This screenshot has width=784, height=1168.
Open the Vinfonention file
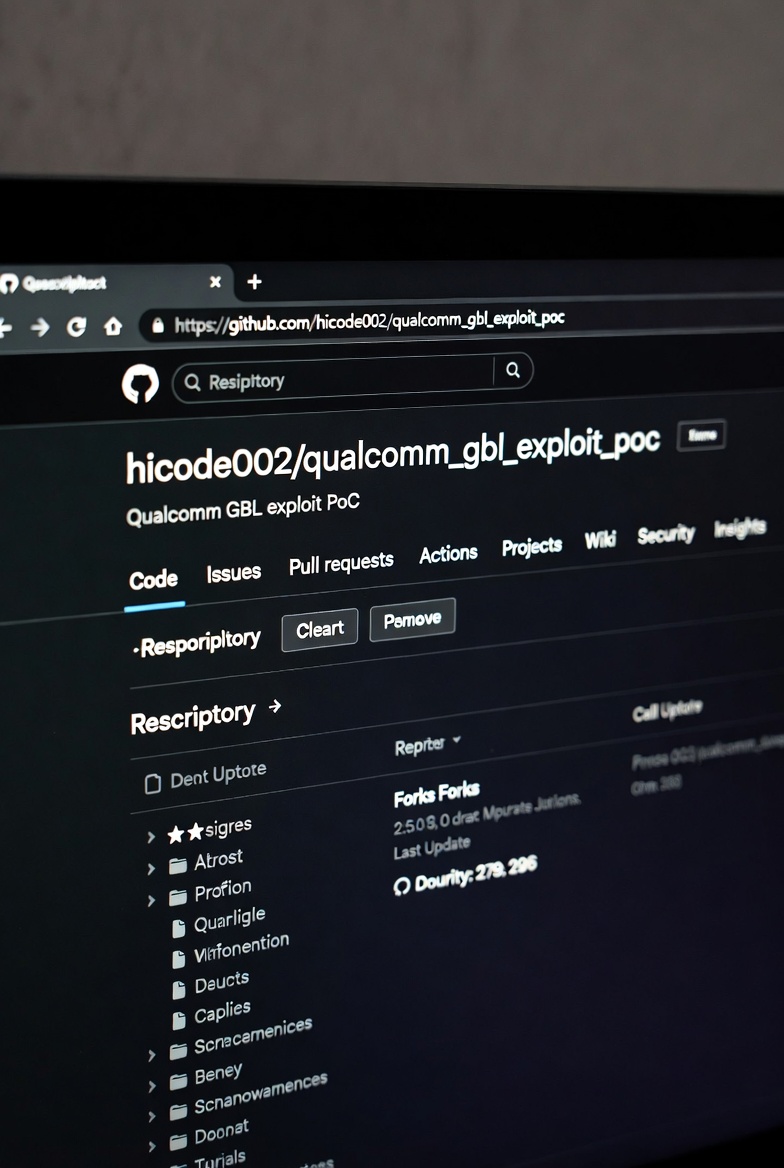point(241,948)
